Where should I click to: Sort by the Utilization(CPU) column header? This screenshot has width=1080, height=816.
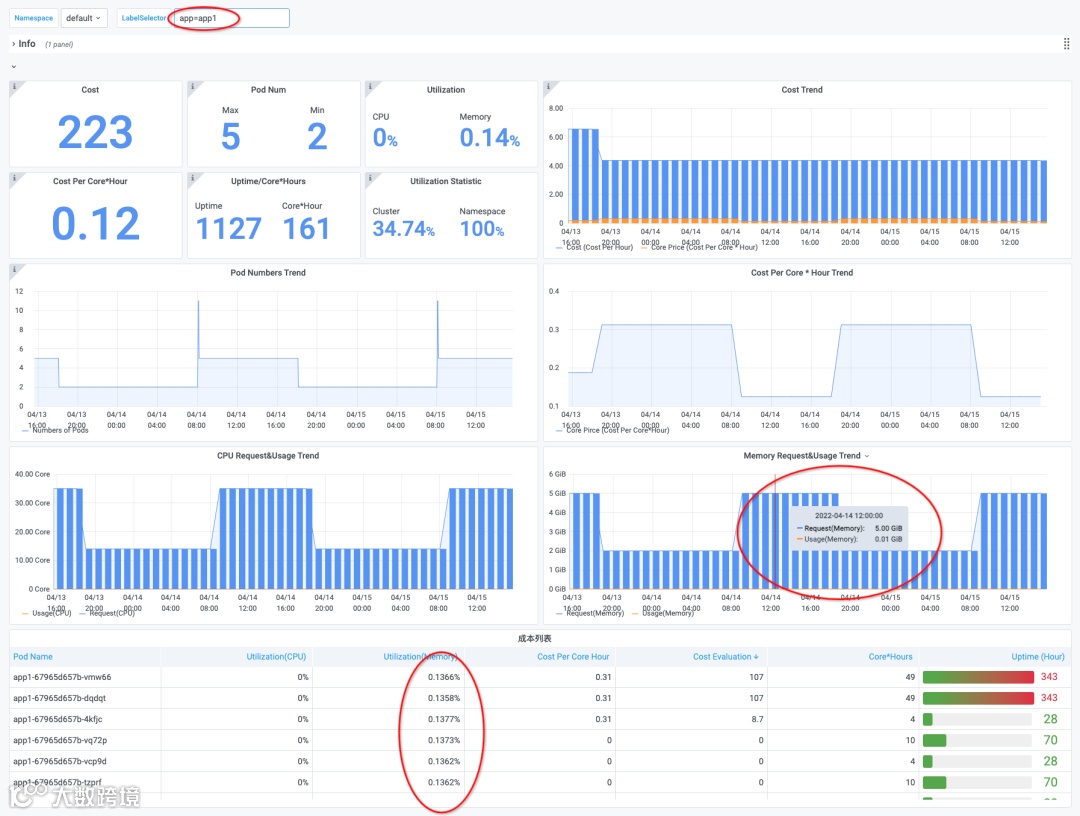[x=276, y=657]
